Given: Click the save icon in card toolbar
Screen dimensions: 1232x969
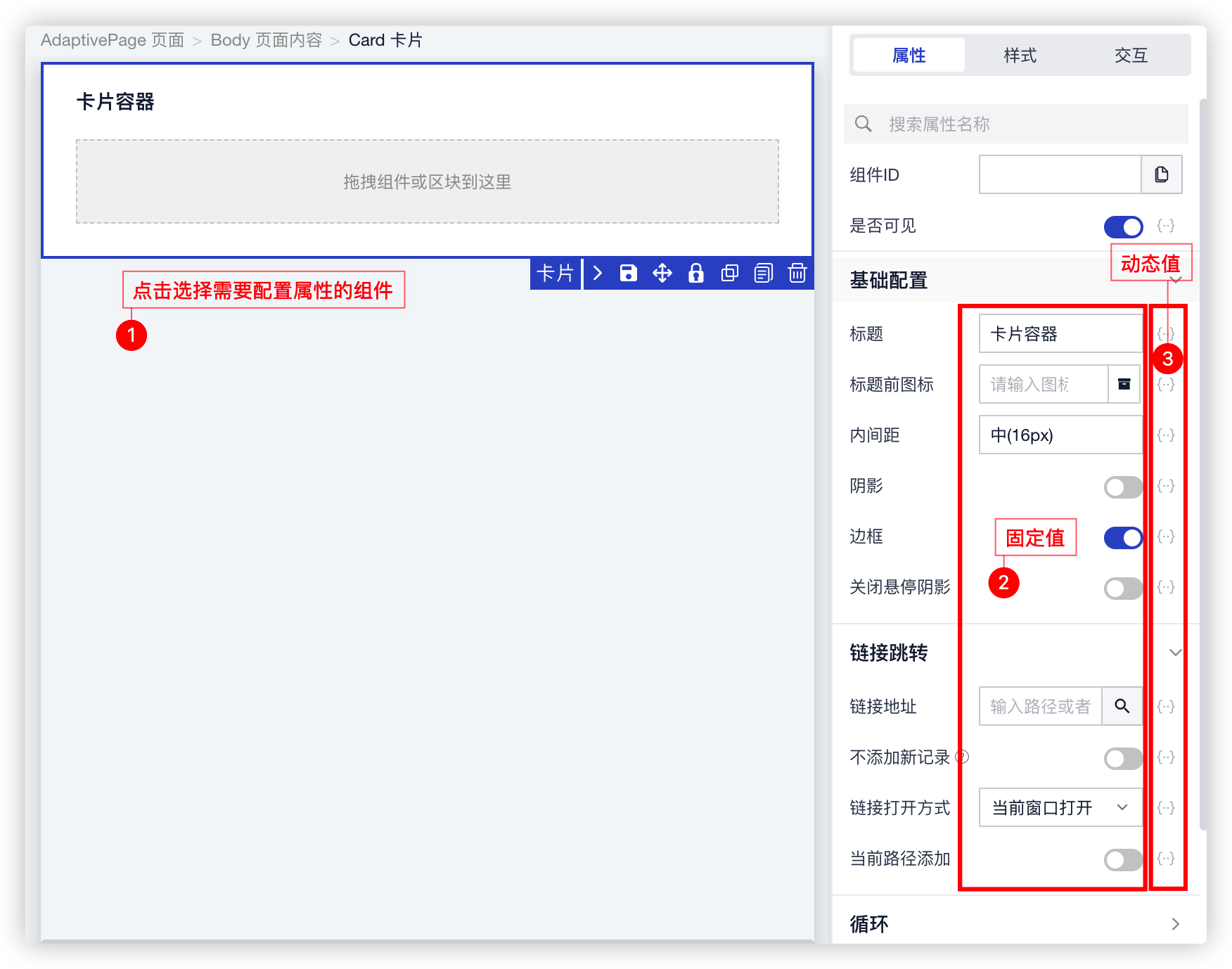Looking at the screenshot, I should pyautogui.click(x=628, y=274).
